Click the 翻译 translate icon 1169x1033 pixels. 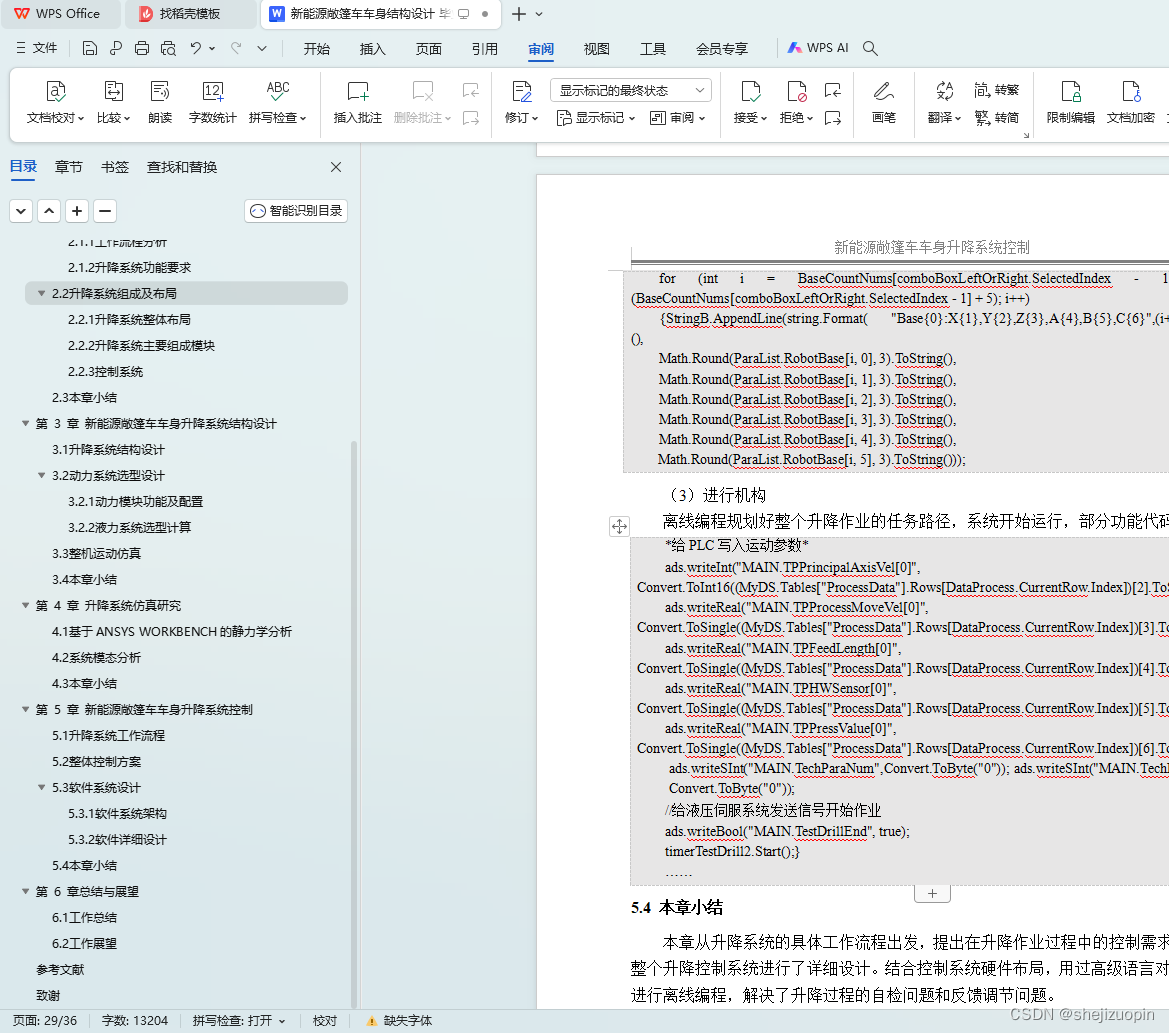944,102
